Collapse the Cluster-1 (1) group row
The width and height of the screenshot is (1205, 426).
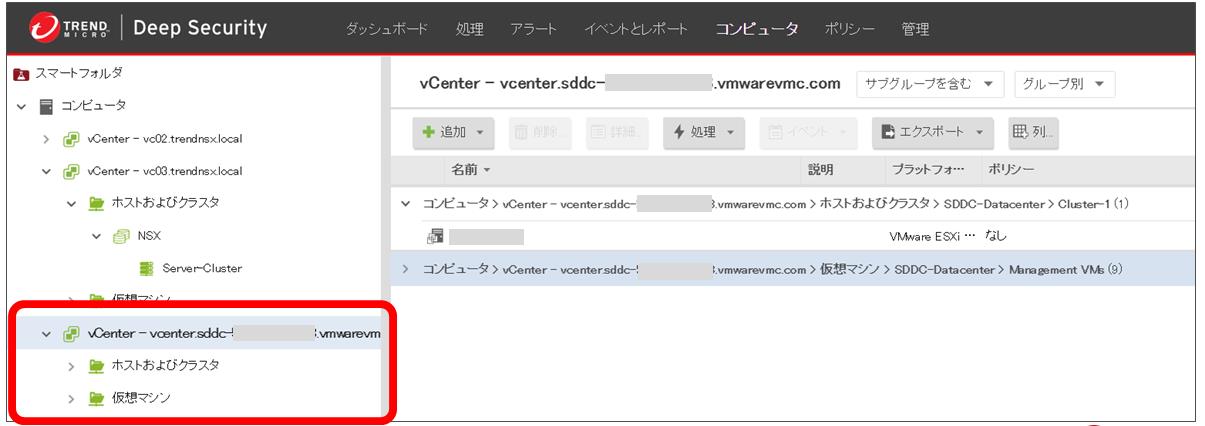point(405,204)
